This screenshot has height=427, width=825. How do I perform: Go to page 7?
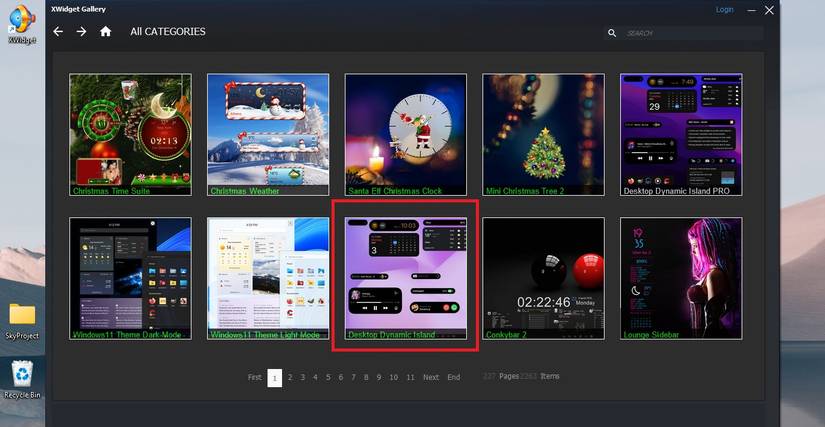coord(354,378)
